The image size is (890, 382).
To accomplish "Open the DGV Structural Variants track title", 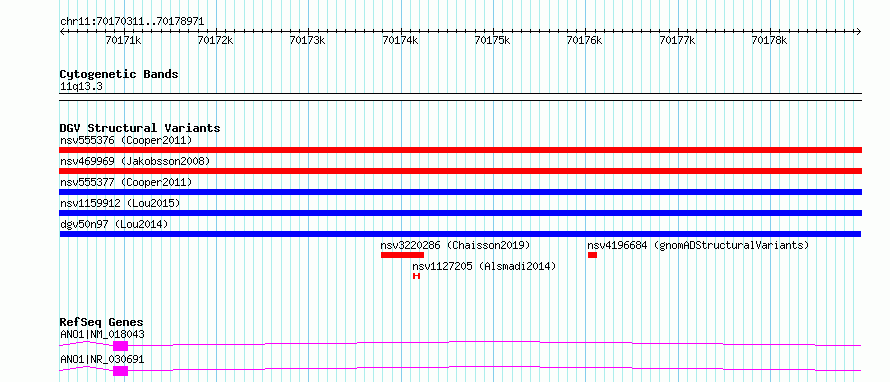I will point(140,128).
